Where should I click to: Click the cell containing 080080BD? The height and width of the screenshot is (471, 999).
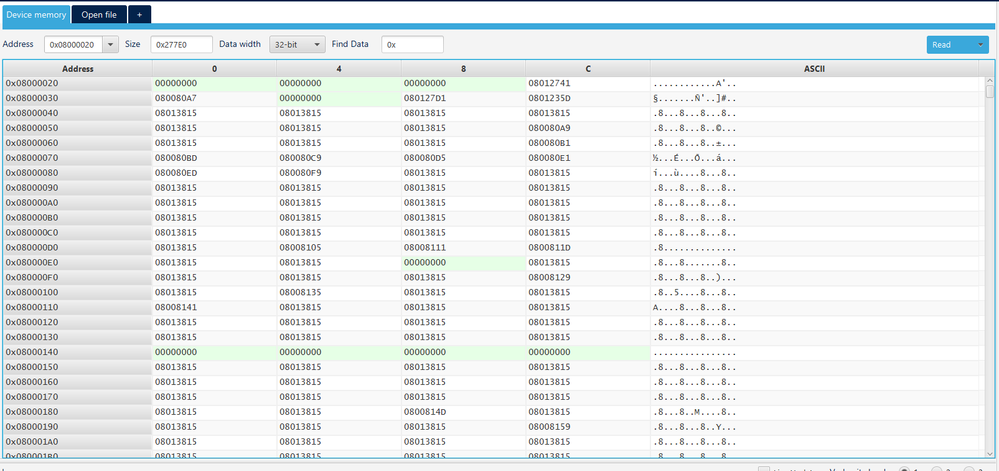pos(214,158)
